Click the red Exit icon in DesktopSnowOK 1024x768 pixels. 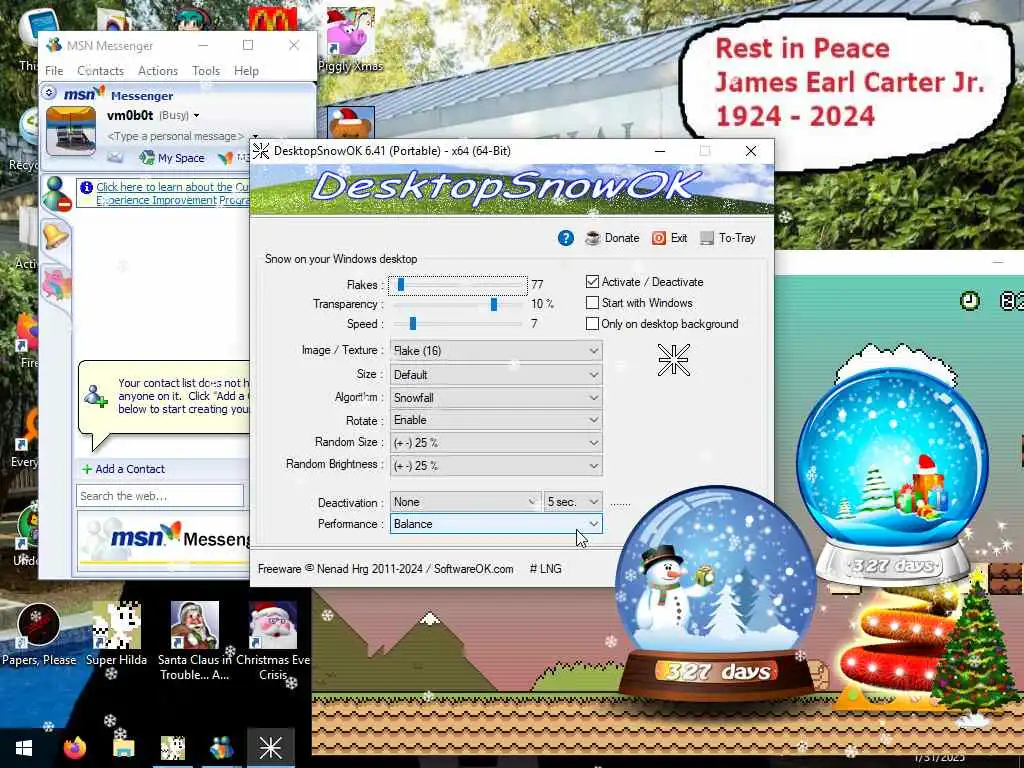(669, 238)
